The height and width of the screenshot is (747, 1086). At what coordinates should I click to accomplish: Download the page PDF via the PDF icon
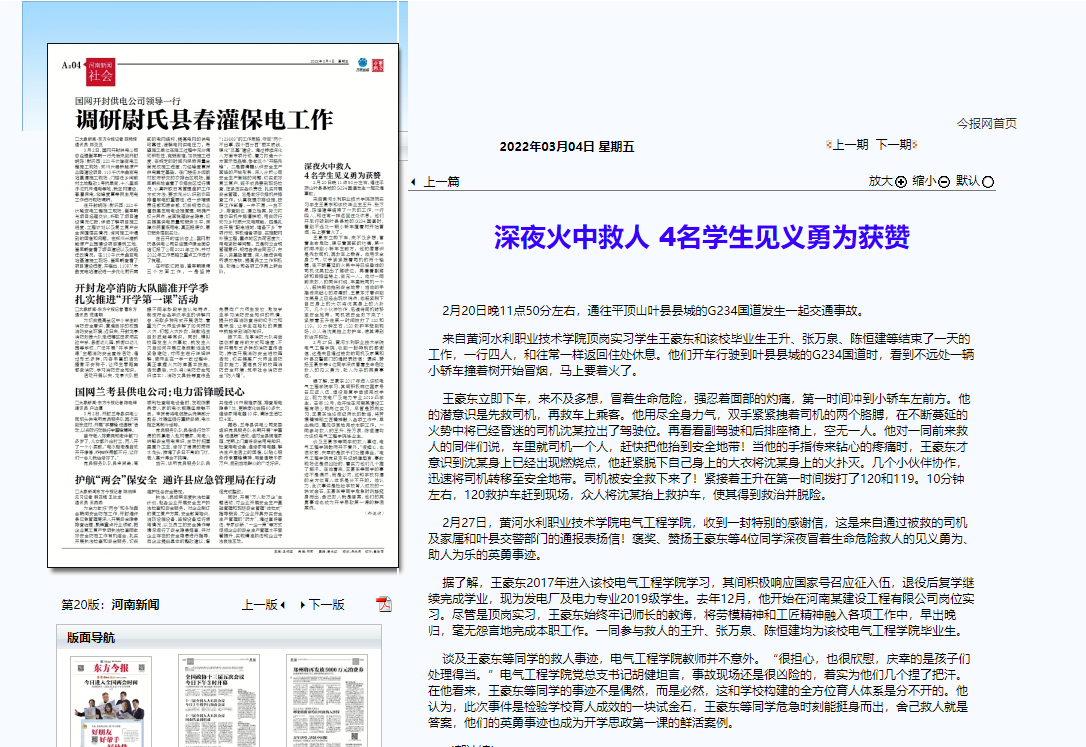point(384,604)
